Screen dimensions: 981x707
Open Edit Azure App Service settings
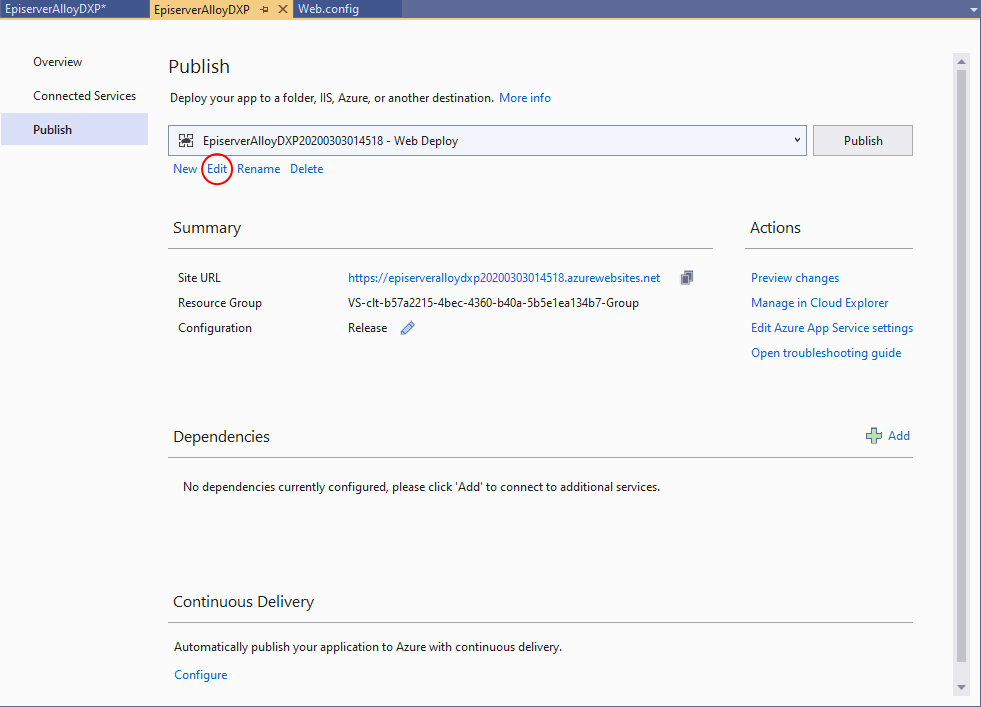[x=831, y=328]
